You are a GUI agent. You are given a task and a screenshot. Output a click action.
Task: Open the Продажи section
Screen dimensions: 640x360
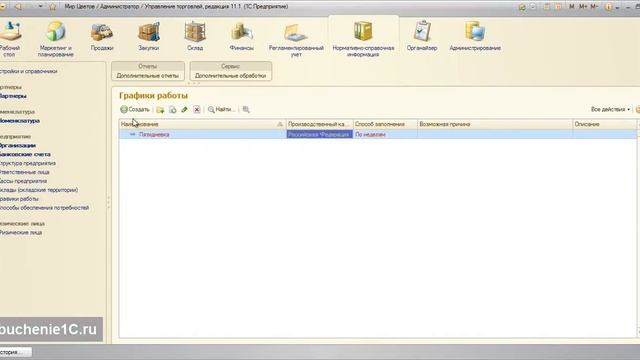[102, 37]
